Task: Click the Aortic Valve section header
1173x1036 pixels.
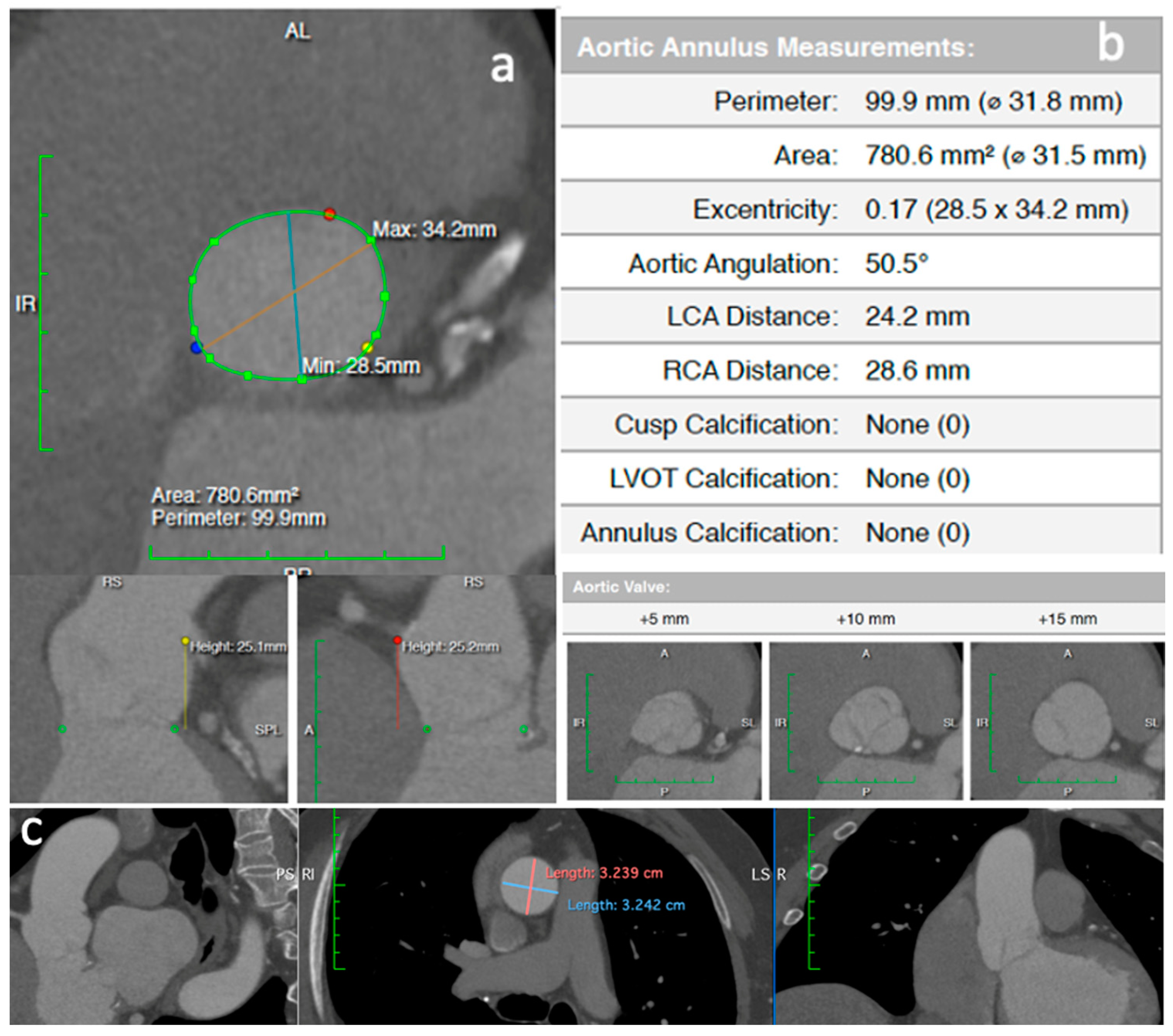Action: (x=622, y=587)
